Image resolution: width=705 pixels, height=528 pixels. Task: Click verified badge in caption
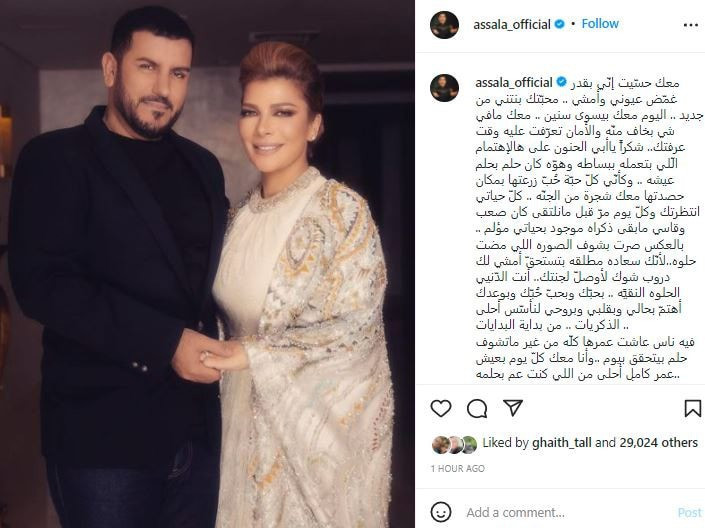pos(561,82)
